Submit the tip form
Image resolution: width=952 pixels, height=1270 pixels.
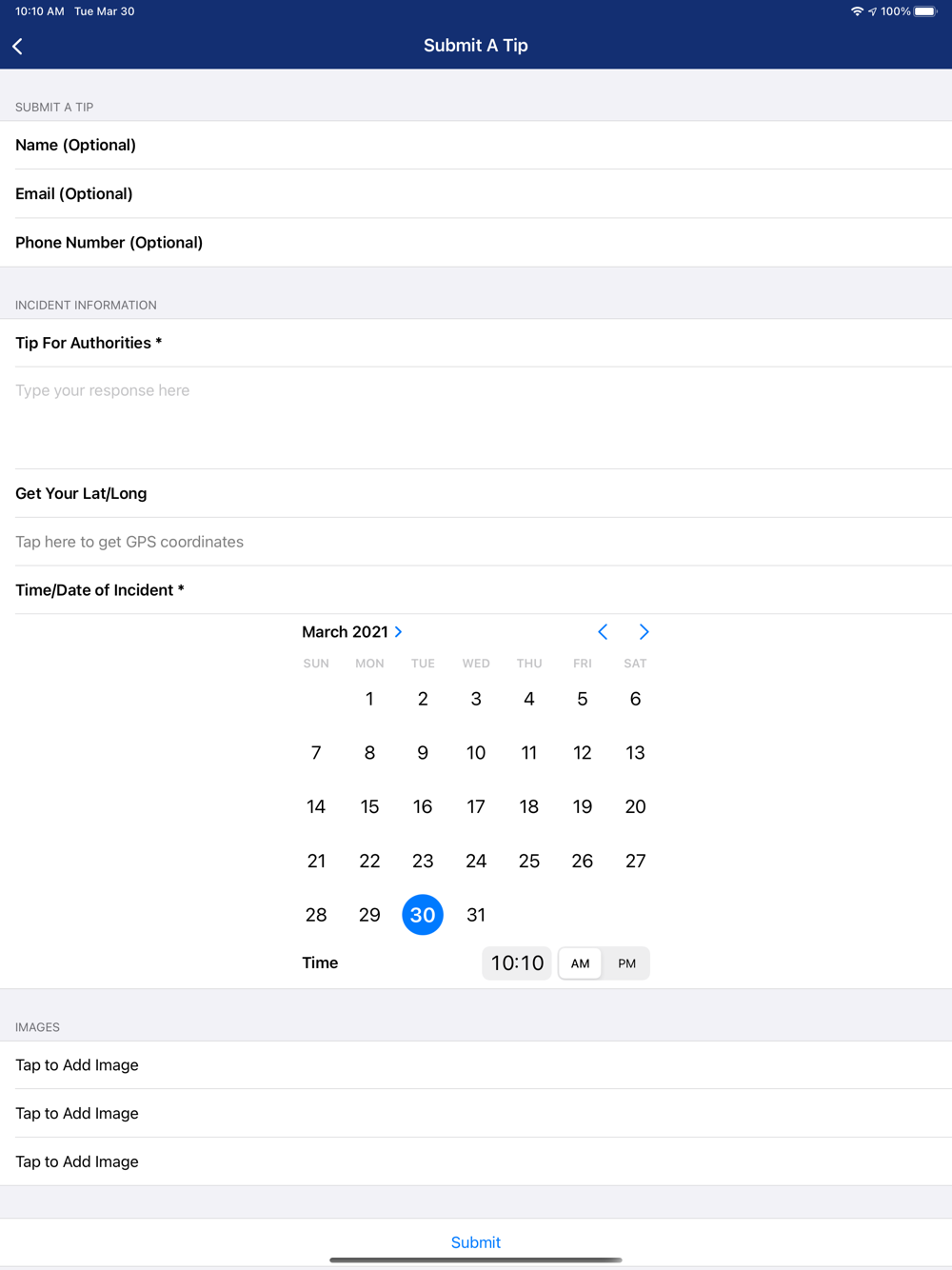click(476, 1242)
